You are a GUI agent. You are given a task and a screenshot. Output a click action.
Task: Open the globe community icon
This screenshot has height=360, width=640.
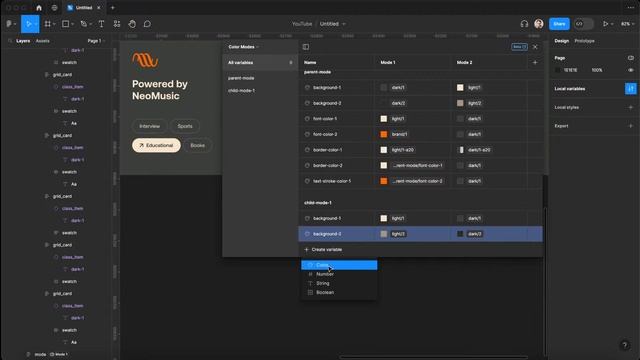(x=54, y=7)
